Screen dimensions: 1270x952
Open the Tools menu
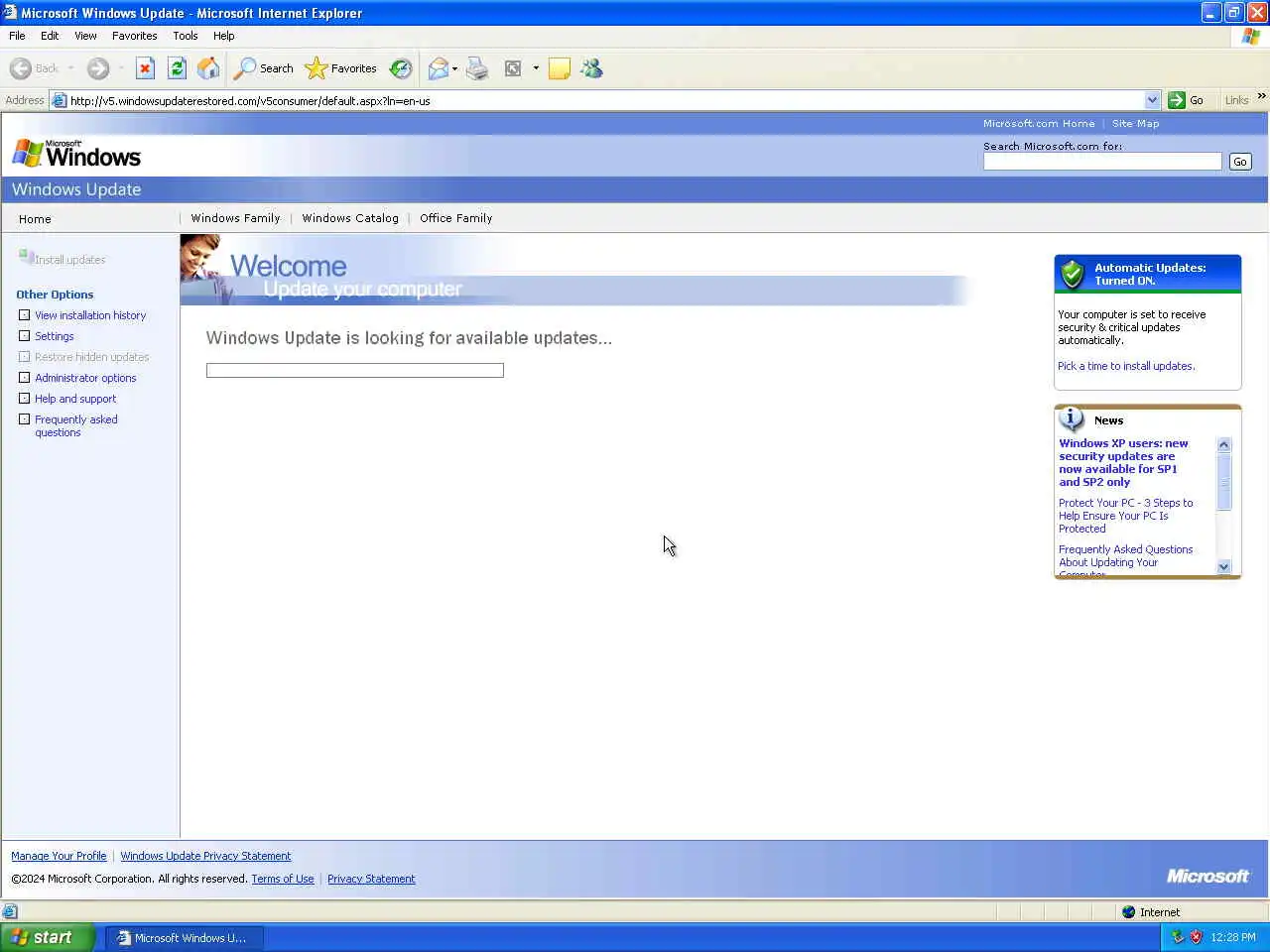tap(185, 36)
